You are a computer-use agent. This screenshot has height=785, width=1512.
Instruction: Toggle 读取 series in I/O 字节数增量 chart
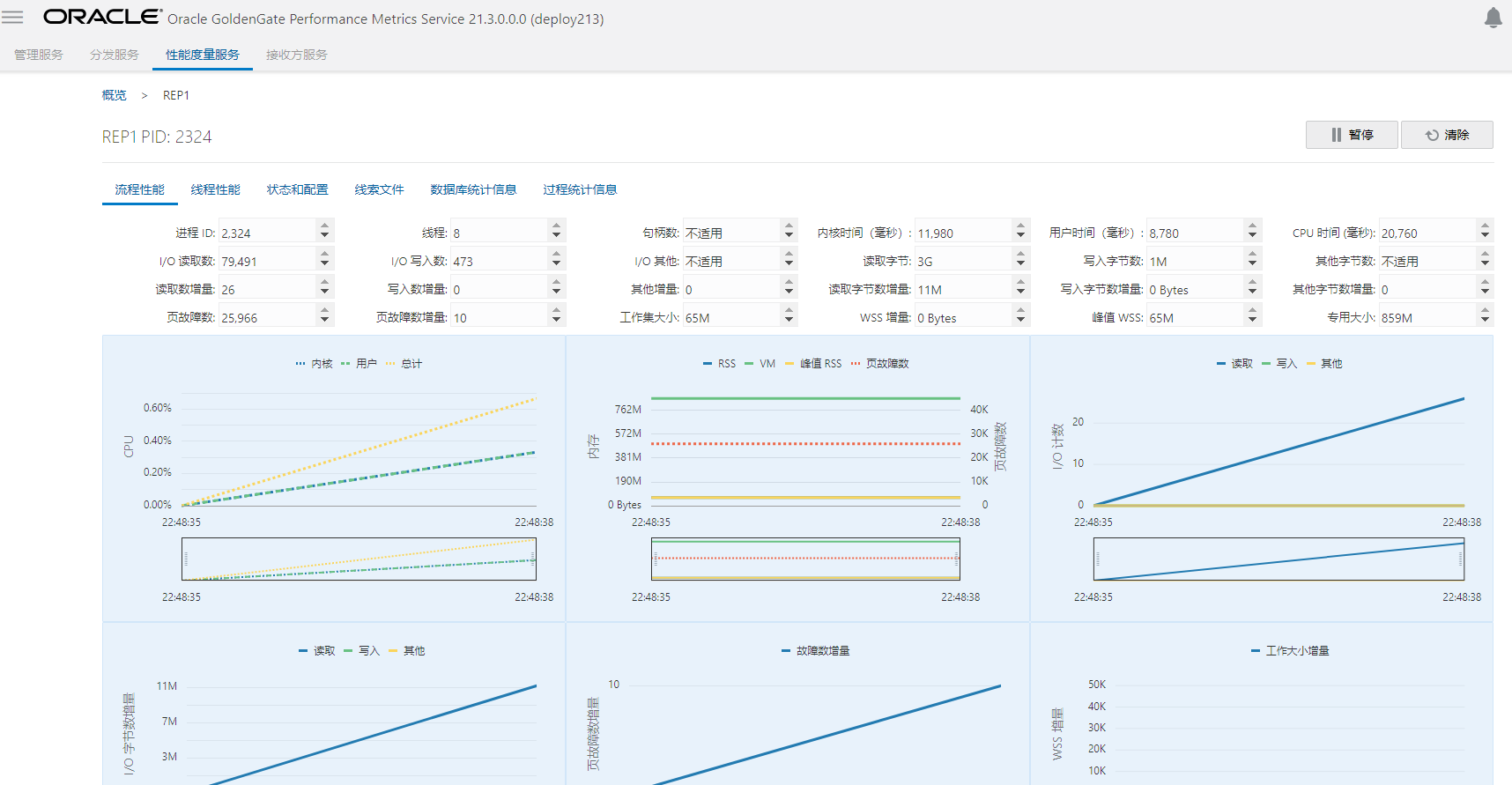click(317, 651)
